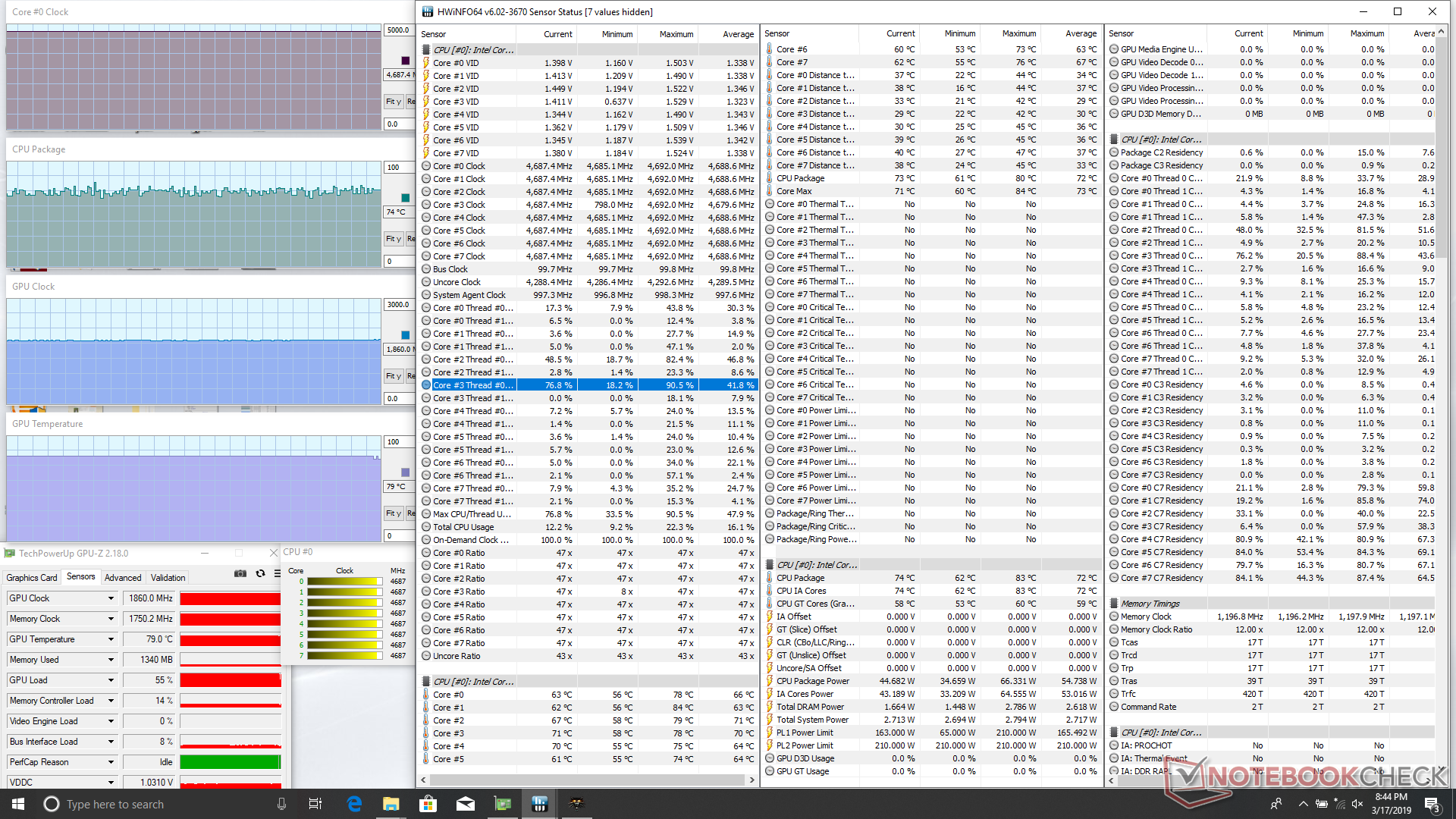Open the GPU Clock sensor dropdown

point(111,598)
